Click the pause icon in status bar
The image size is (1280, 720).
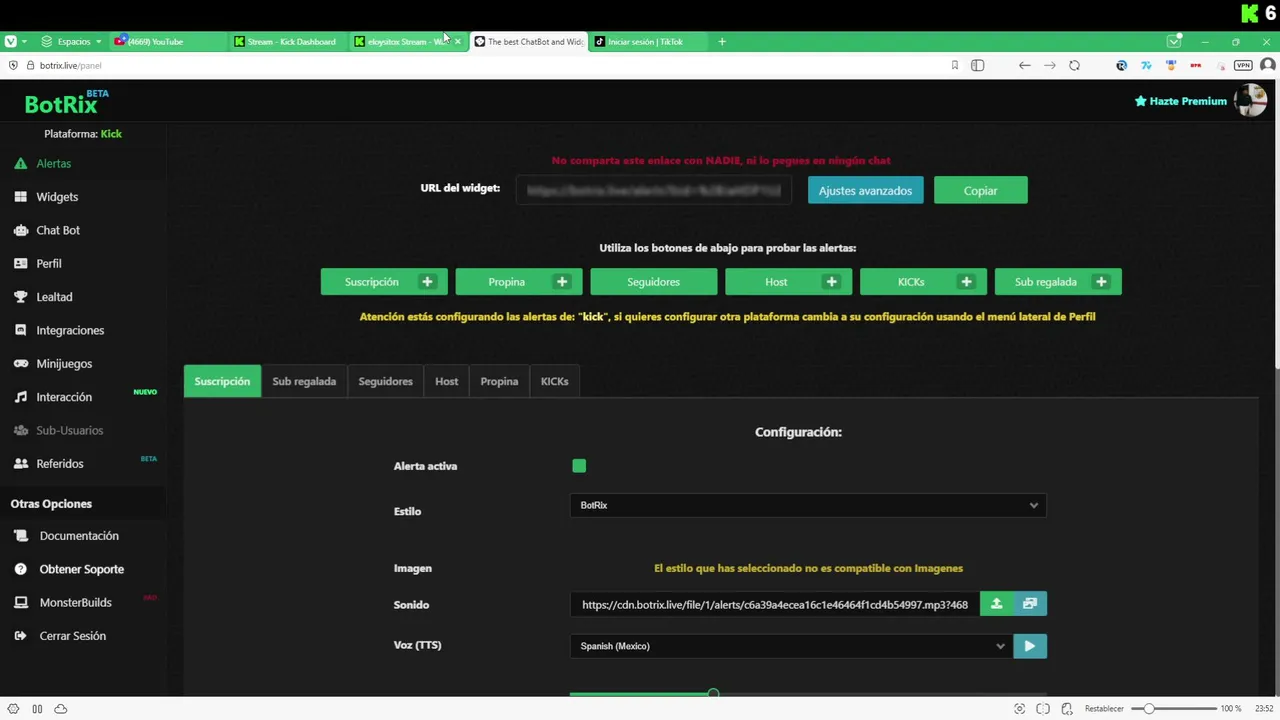tap(37, 709)
